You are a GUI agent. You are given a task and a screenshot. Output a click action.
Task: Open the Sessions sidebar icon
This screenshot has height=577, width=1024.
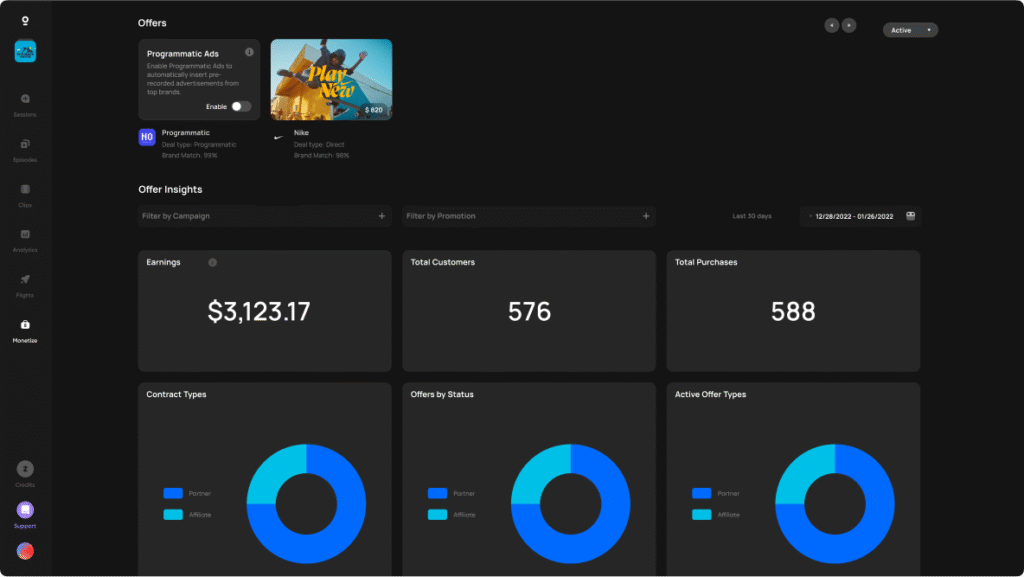(25, 99)
